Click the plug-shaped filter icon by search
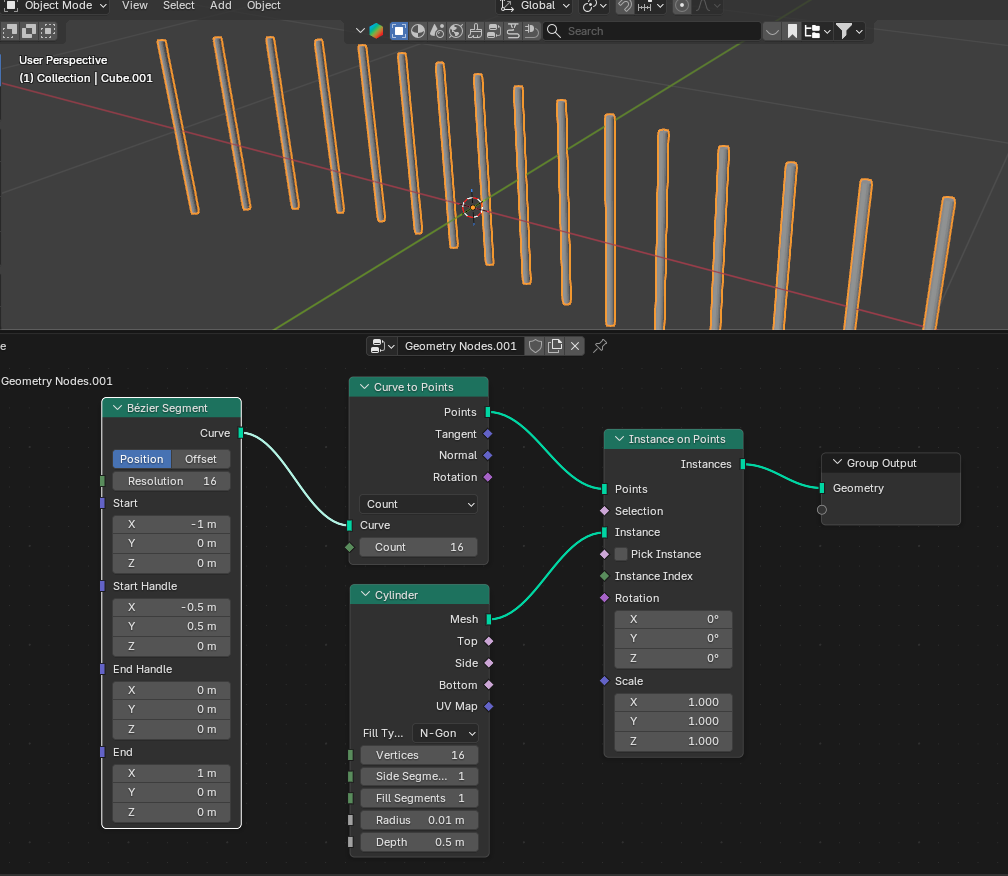Image resolution: width=1008 pixels, height=876 pixels. (532, 31)
